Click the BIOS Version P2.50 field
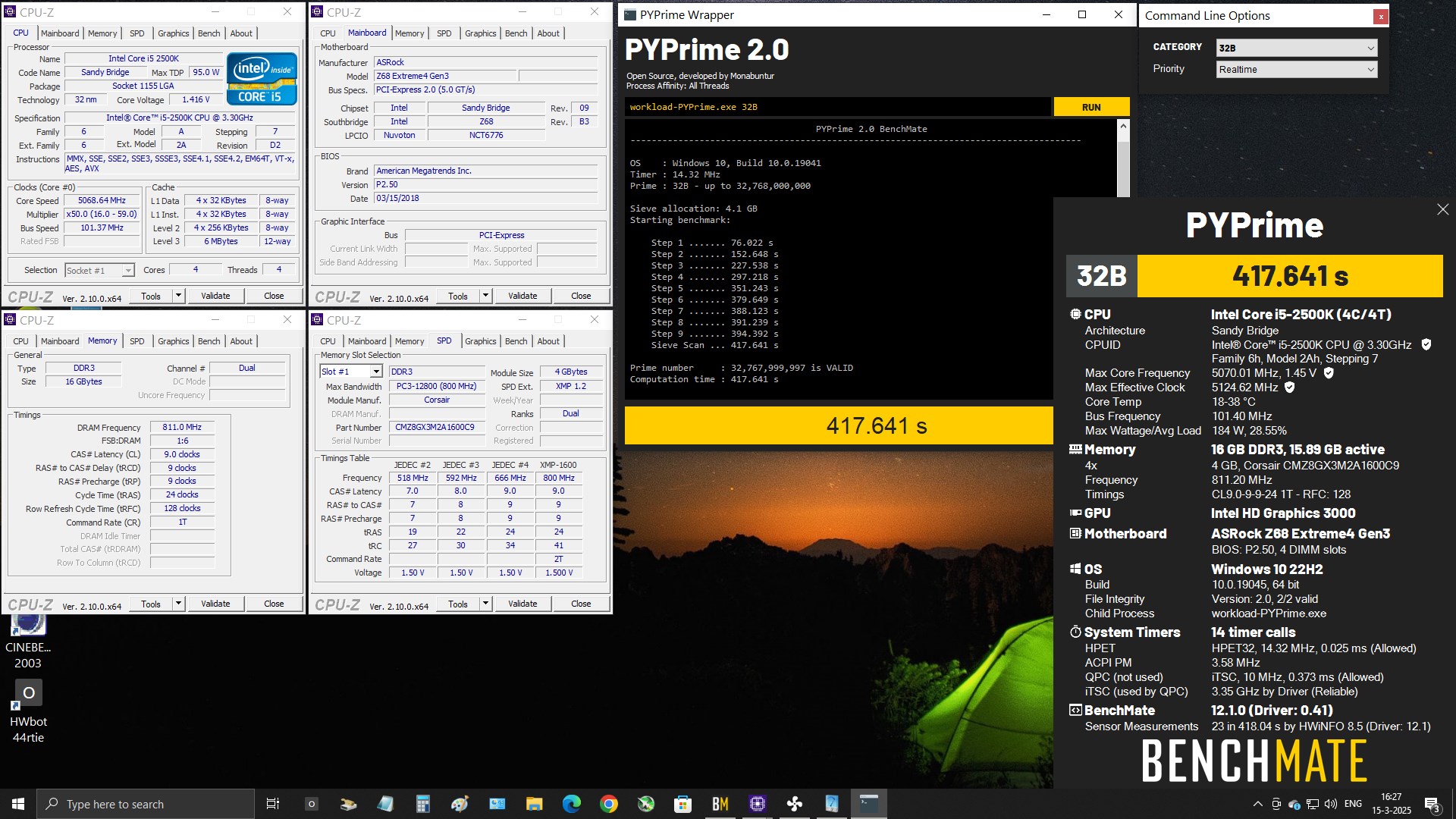The image size is (1456, 819). point(485,184)
